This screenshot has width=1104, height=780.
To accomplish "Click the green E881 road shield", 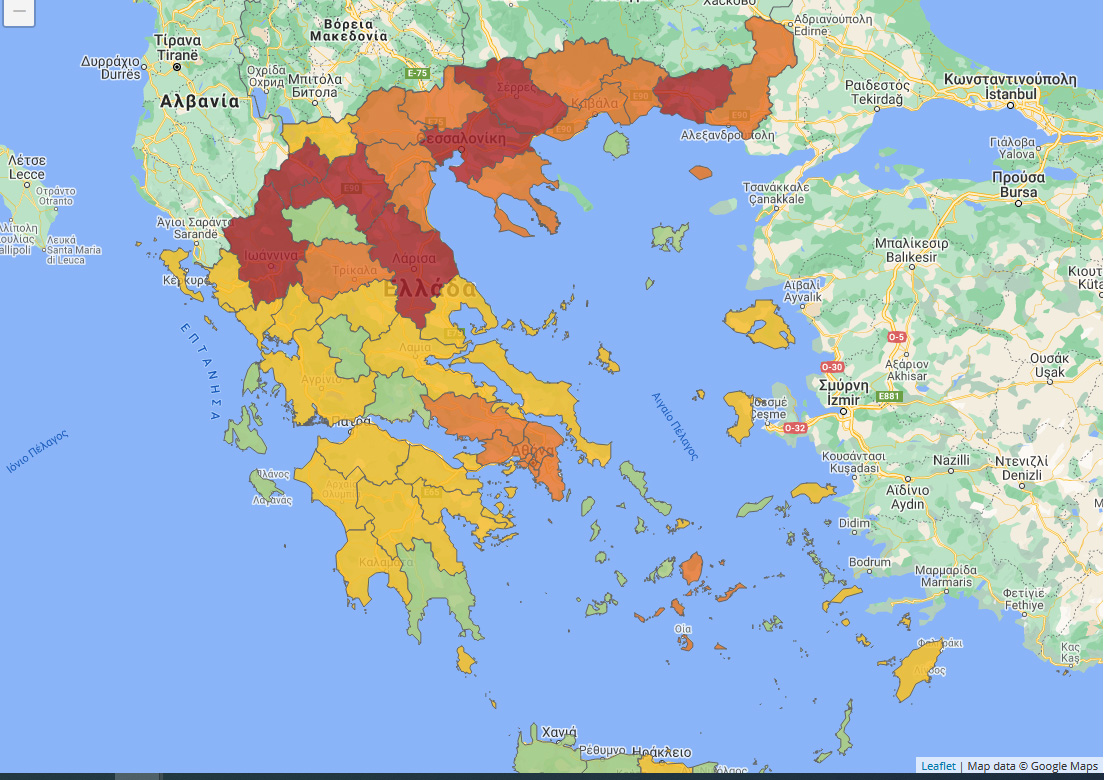I will click(x=889, y=396).
